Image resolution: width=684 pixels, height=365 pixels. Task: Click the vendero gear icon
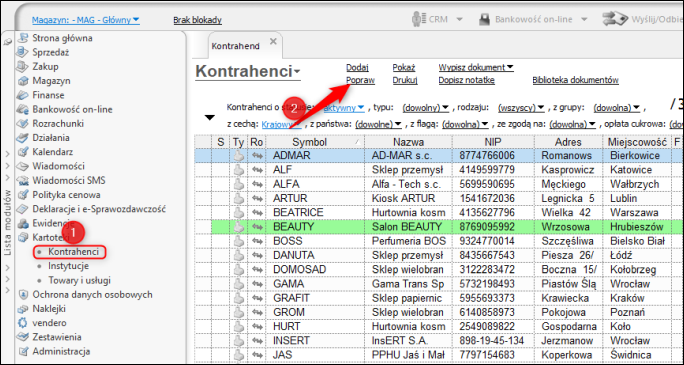pos(22,323)
